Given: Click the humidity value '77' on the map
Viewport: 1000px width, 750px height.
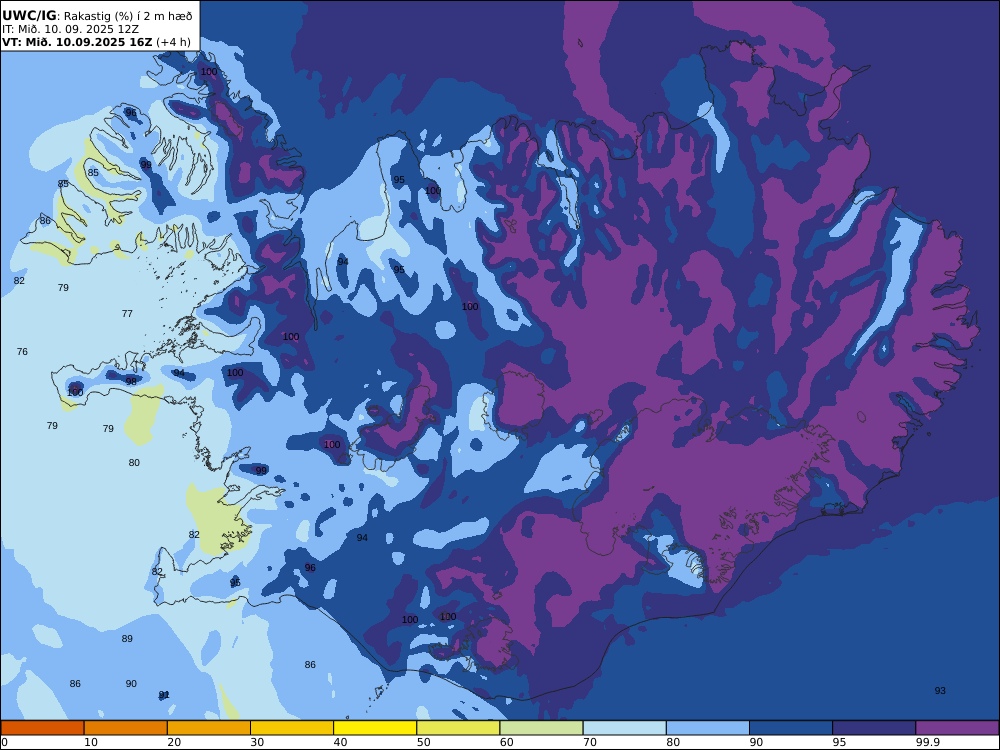Looking at the screenshot, I should click(127, 313).
